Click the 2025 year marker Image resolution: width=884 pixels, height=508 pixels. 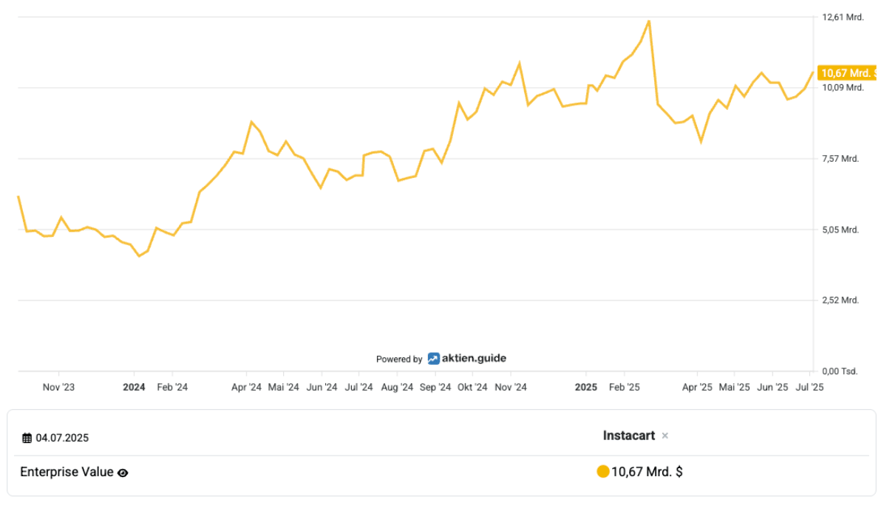click(586, 387)
